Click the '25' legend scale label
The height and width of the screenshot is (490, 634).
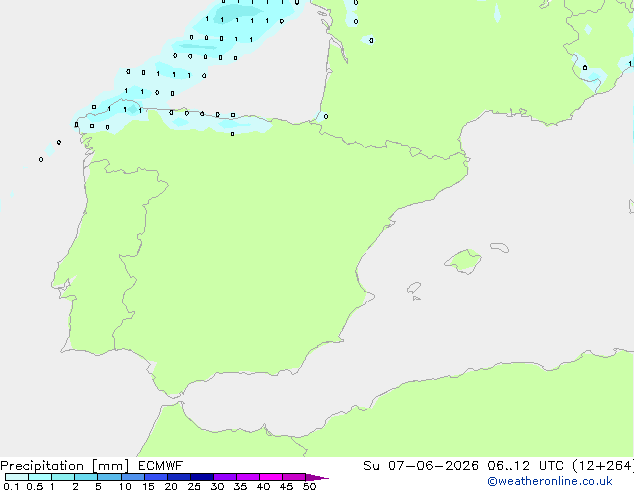194,486
